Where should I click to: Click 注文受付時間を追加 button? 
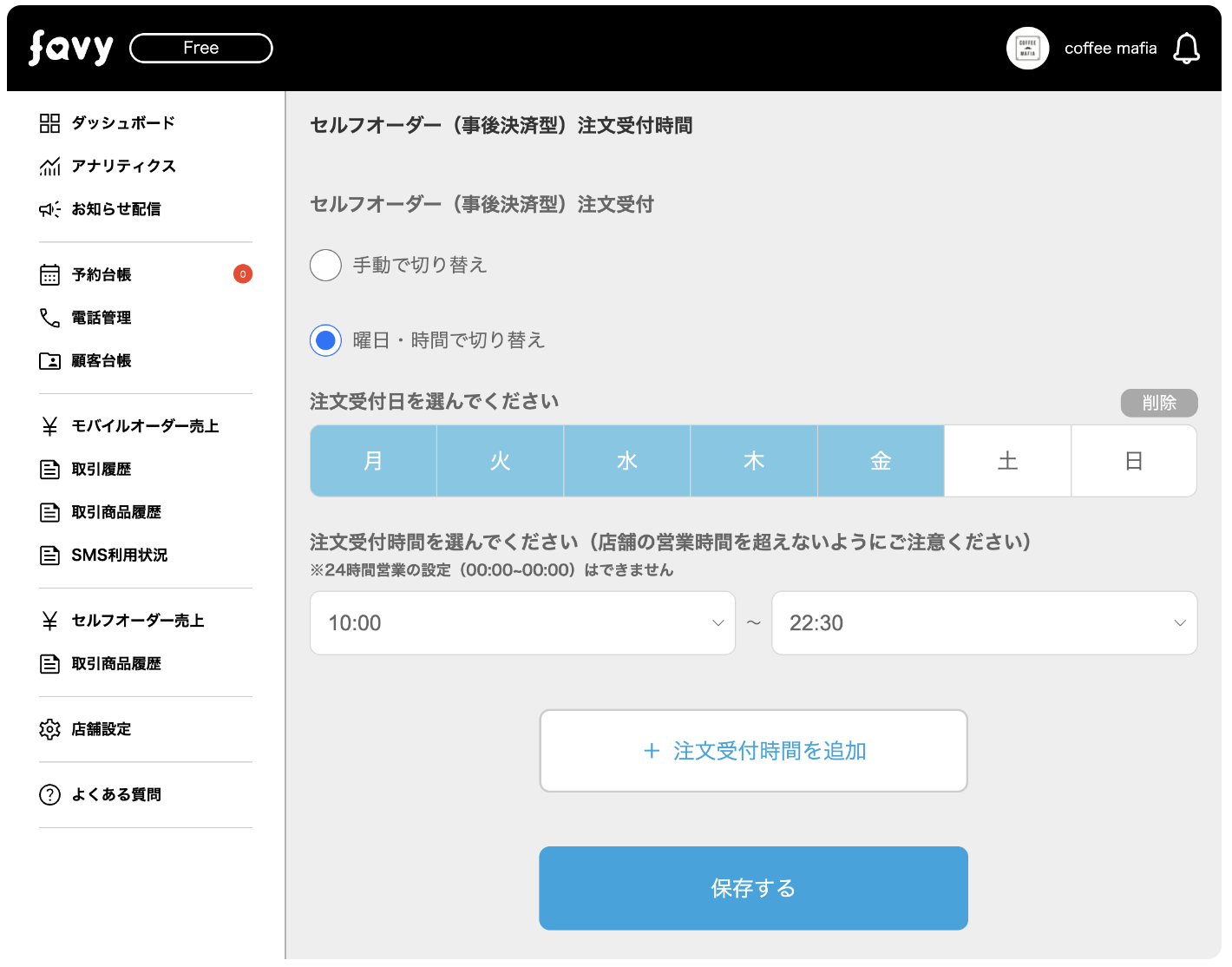click(x=753, y=751)
